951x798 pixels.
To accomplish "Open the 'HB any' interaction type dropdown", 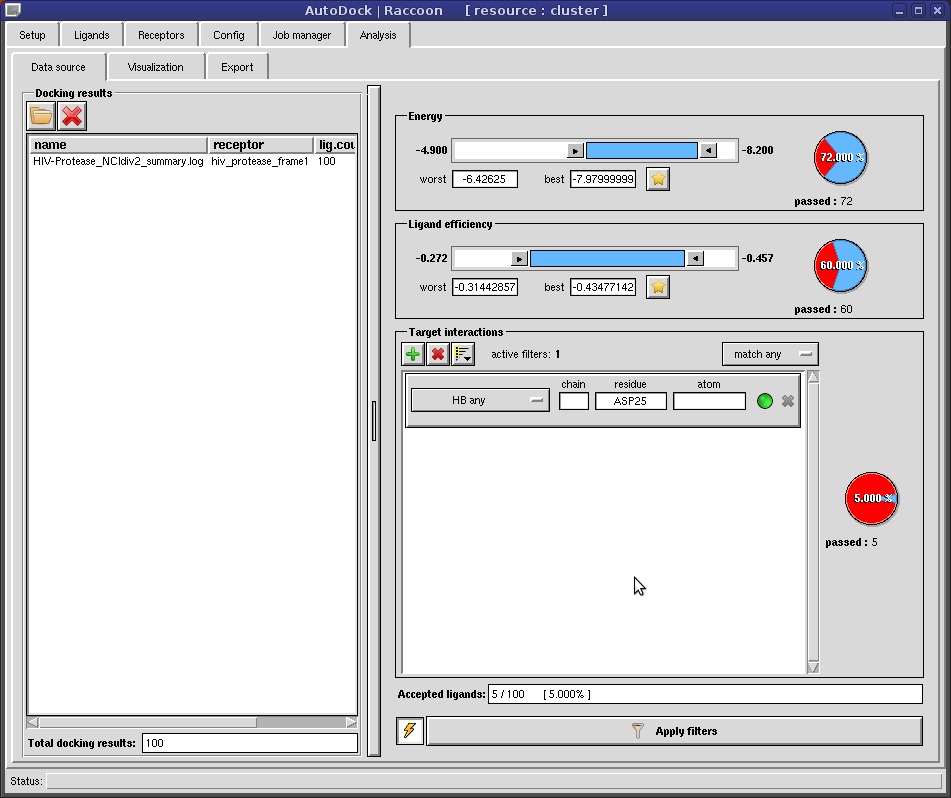I will pos(480,400).
